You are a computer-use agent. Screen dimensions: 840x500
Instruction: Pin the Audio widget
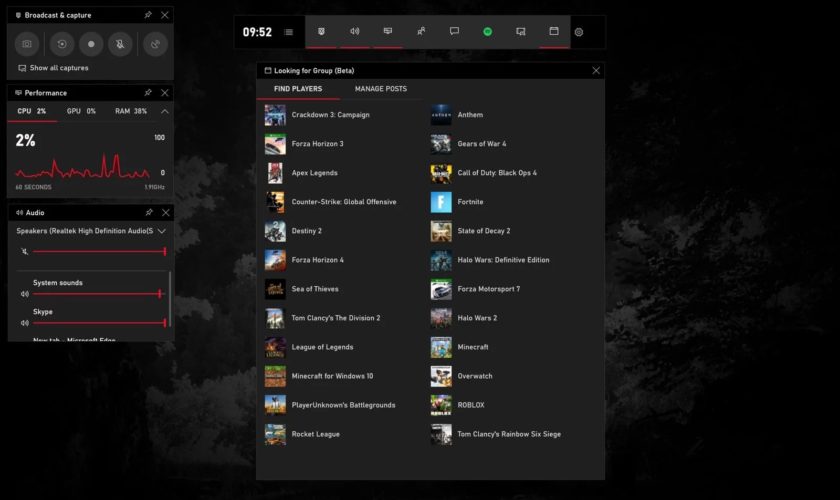[149, 213]
